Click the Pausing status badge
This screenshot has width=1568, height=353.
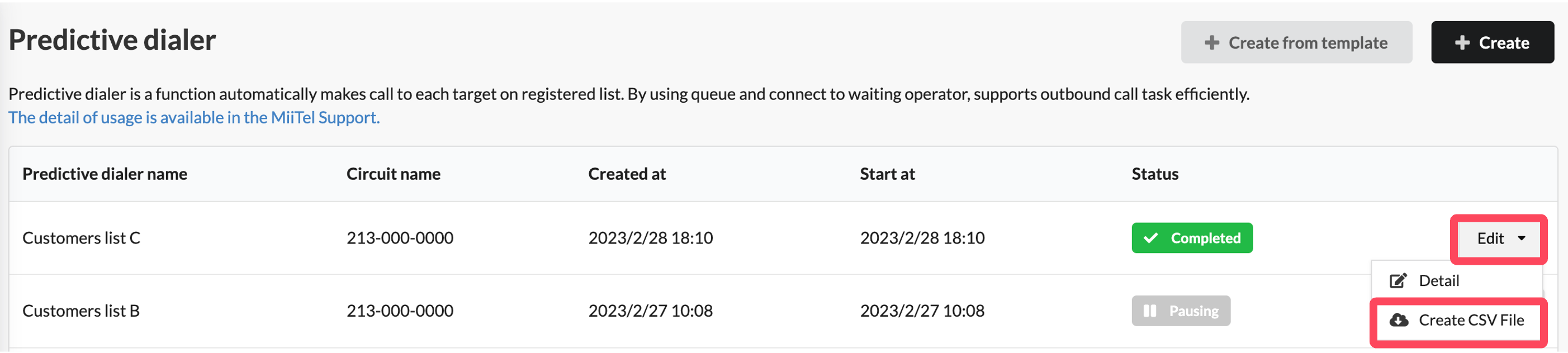[1181, 311]
